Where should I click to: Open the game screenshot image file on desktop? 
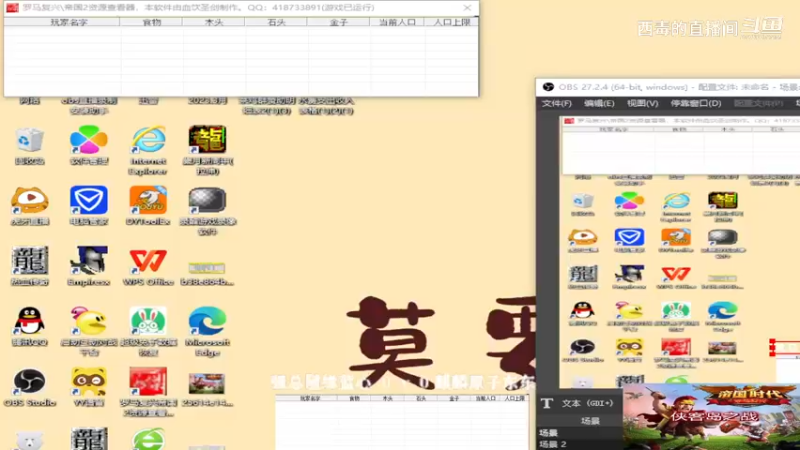point(207,384)
